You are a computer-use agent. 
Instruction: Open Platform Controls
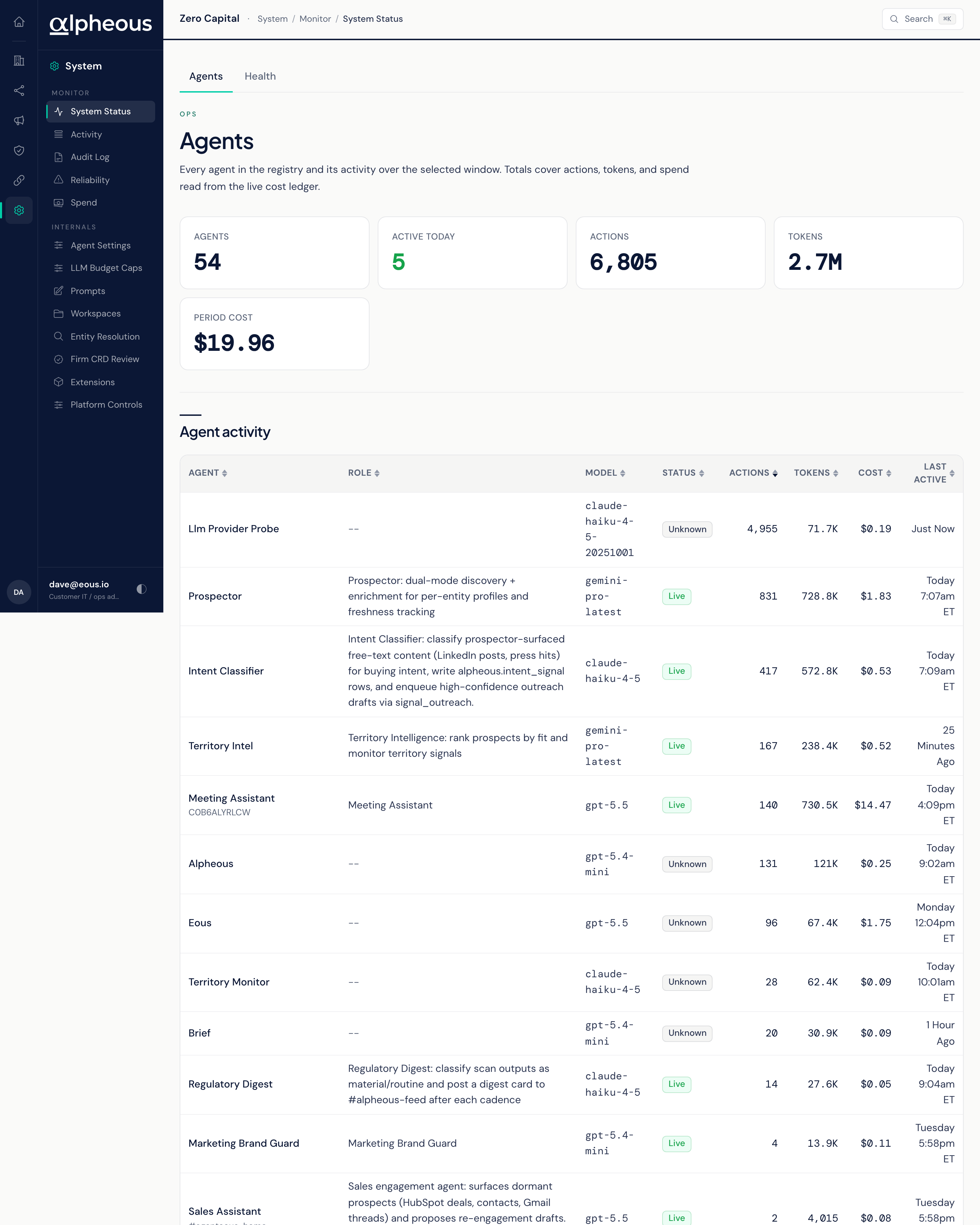pos(101,405)
